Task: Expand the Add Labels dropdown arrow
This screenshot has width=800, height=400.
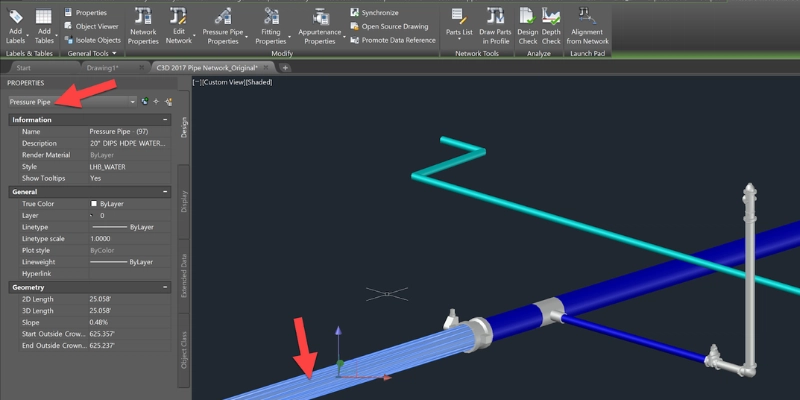Action: coord(28,37)
